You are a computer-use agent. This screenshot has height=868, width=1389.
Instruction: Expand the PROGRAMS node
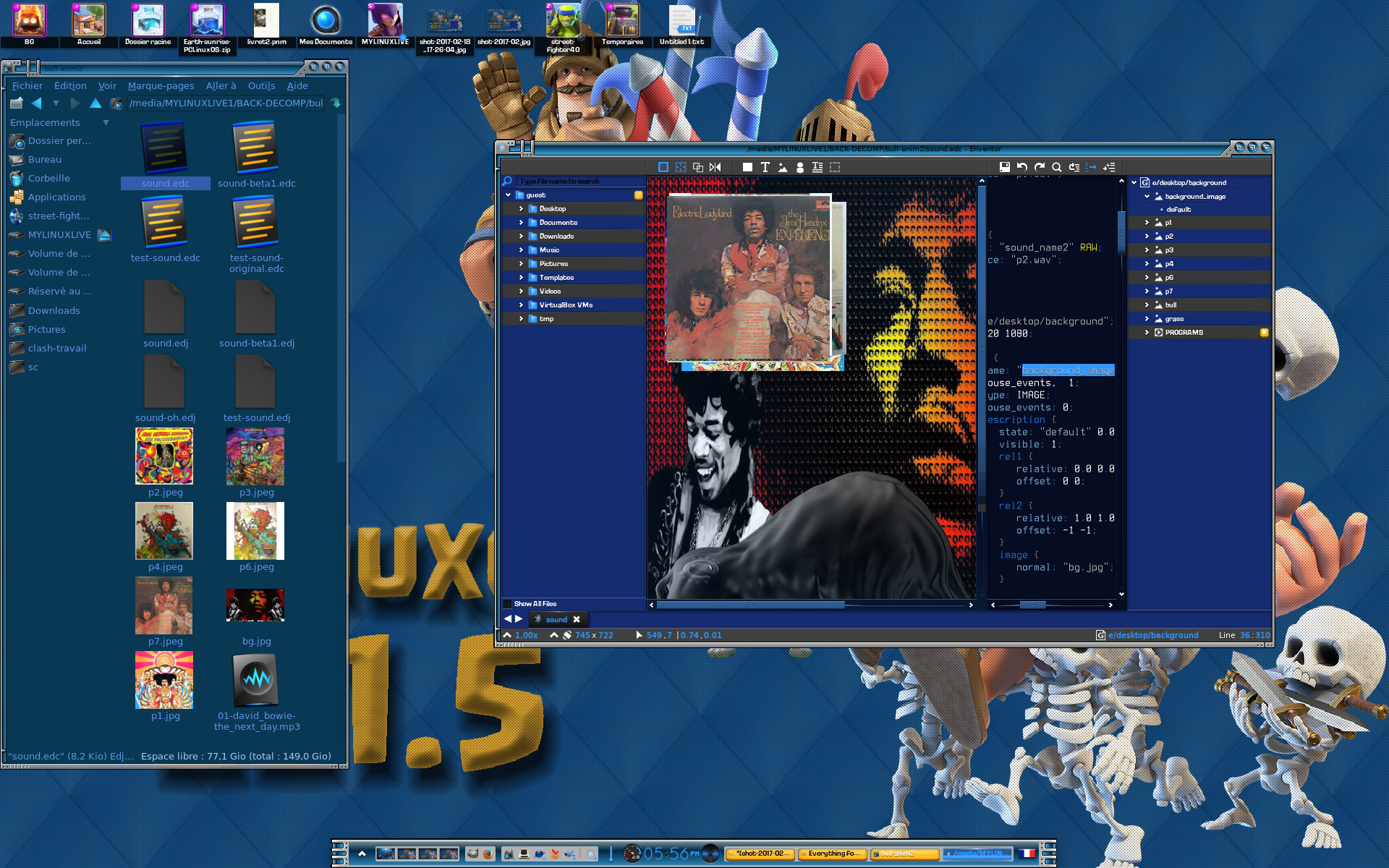(1147, 333)
